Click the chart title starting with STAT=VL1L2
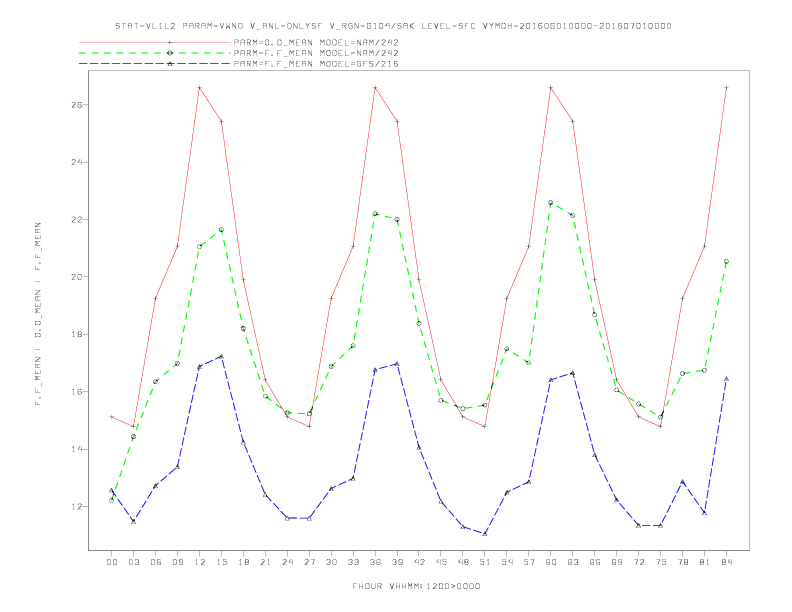The width and height of the screenshot is (792, 612). [393, 26]
